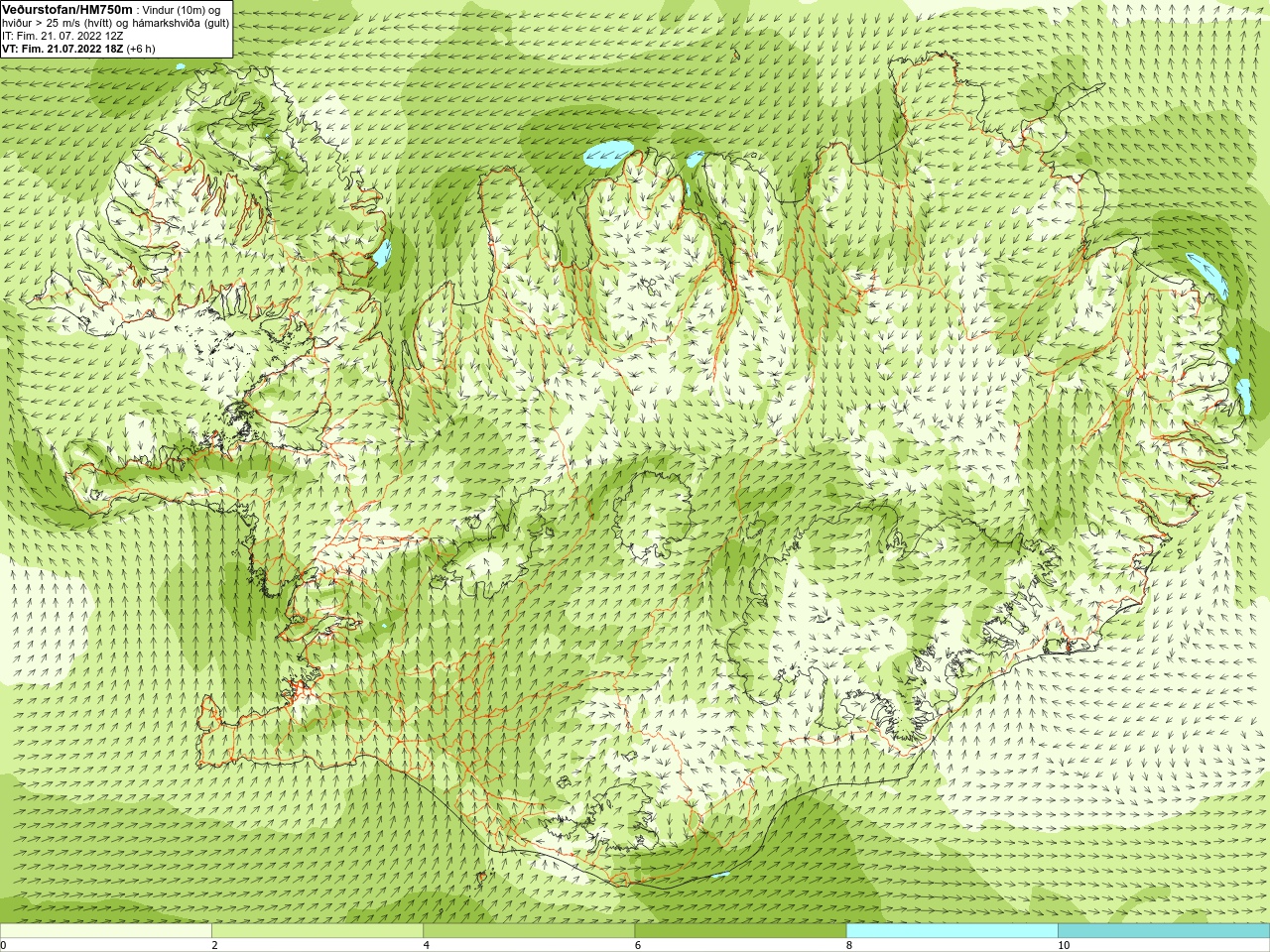Select the teal scale swatch above 10
This screenshot has height=952, width=1270.
[x=1164, y=931]
